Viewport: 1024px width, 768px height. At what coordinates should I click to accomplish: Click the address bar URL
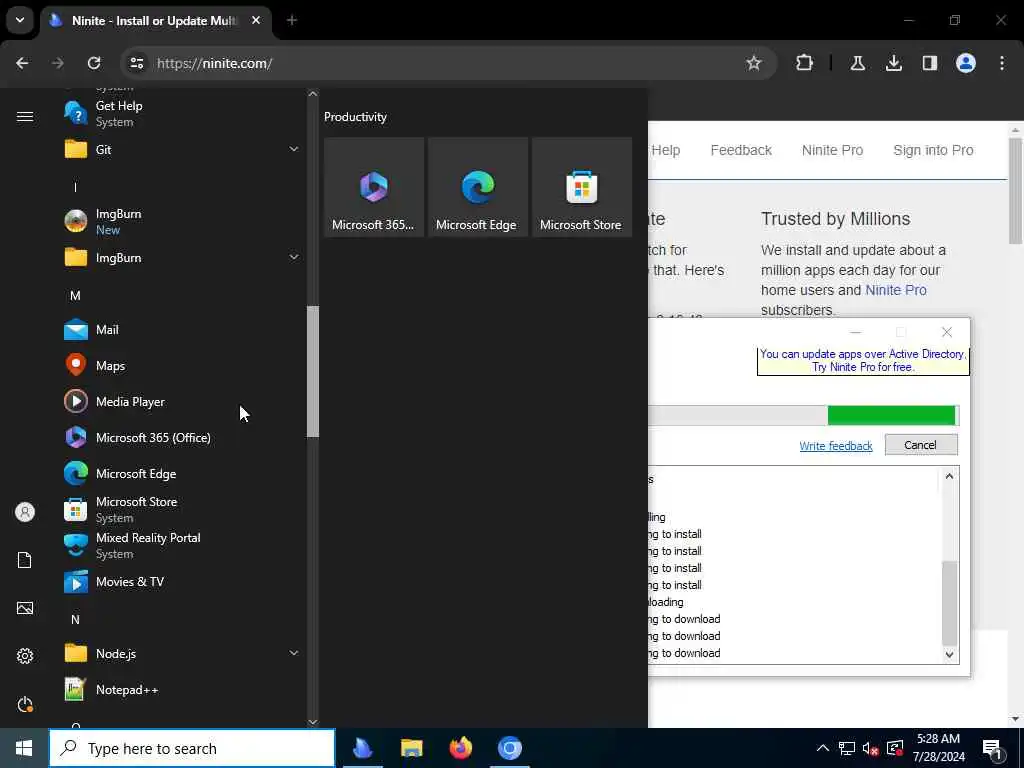pyautogui.click(x=214, y=63)
